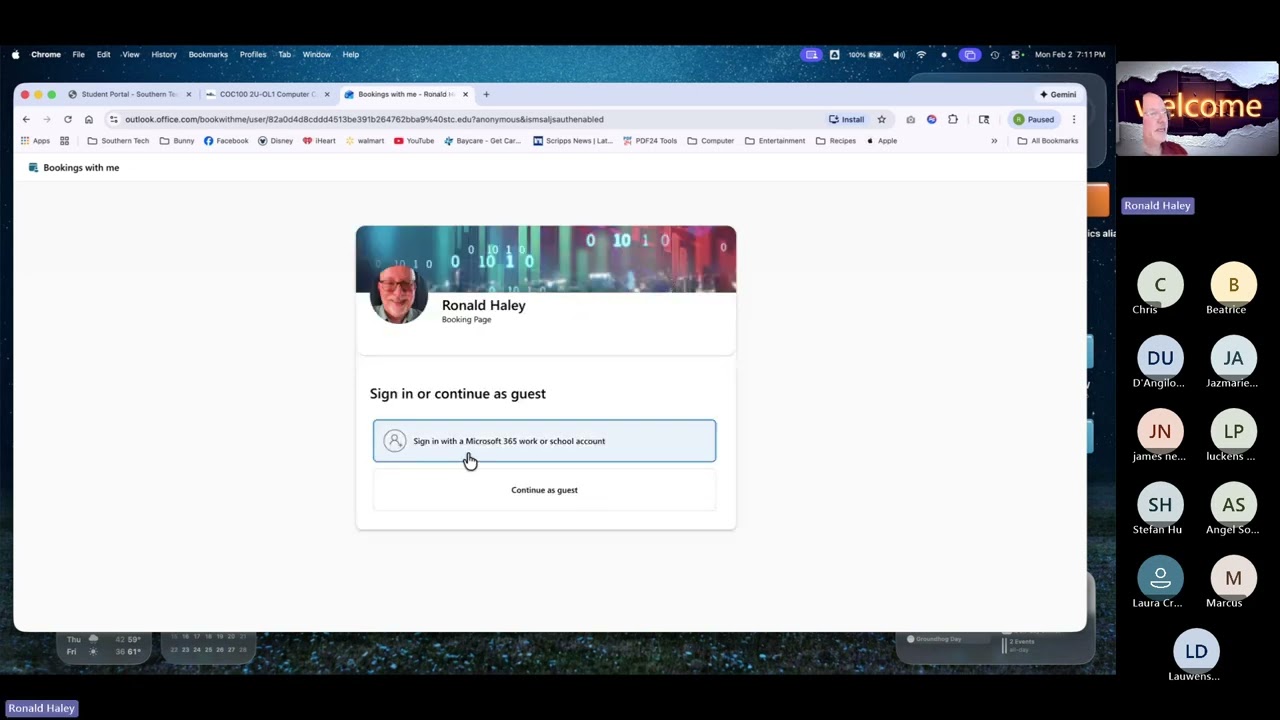Click the Chrome home icon
Image resolution: width=1280 pixels, height=720 pixels.
pos(88,119)
